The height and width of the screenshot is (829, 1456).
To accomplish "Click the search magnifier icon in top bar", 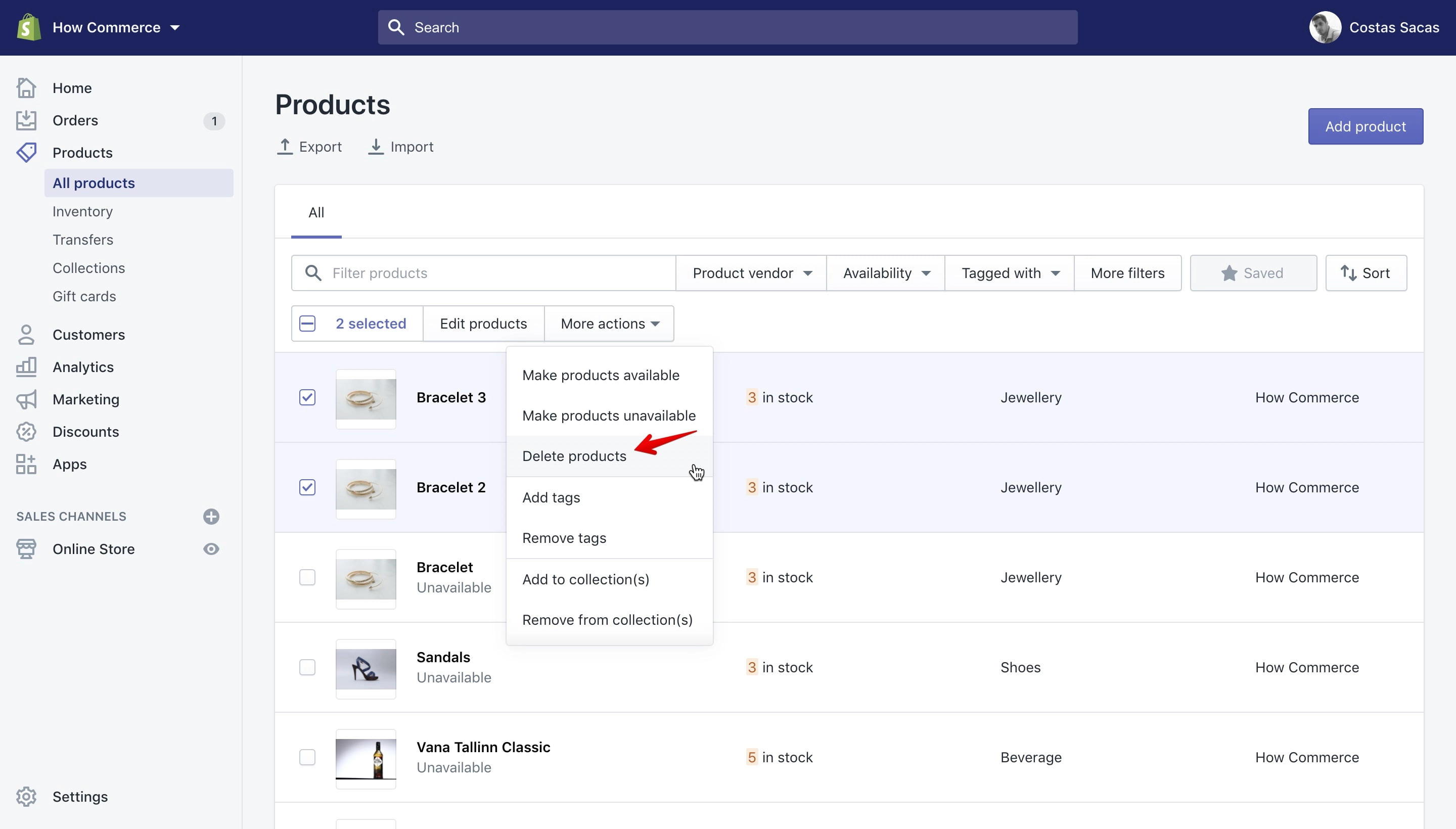I will pyautogui.click(x=396, y=27).
